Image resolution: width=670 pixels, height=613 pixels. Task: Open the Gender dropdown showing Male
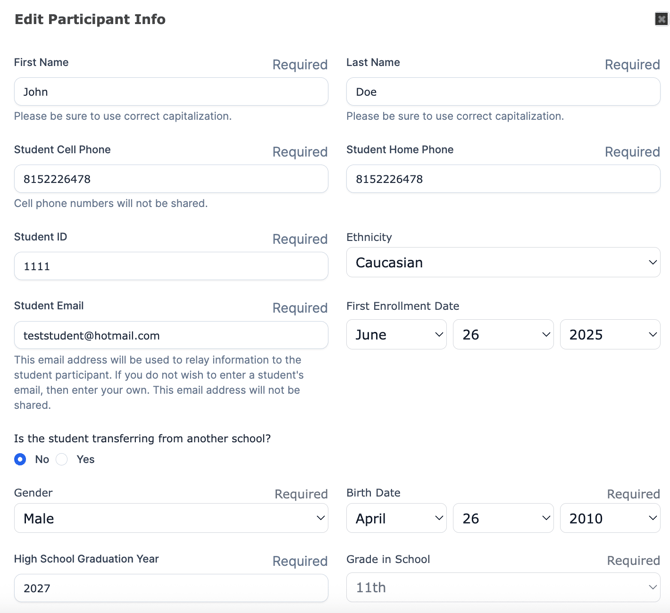coord(171,518)
